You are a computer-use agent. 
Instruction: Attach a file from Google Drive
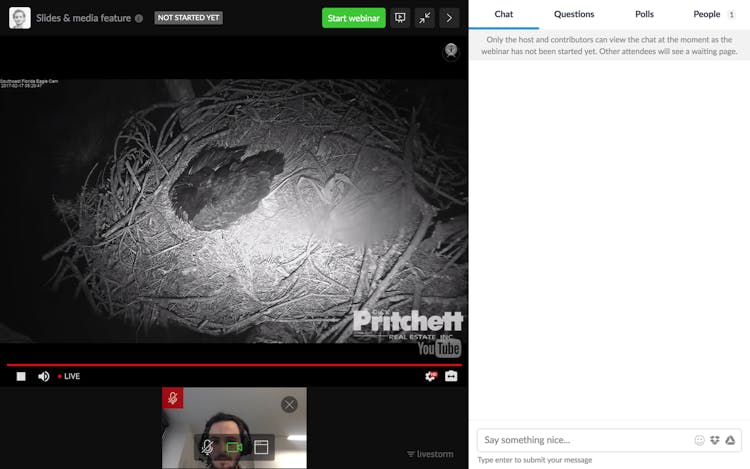pos(730,440)
